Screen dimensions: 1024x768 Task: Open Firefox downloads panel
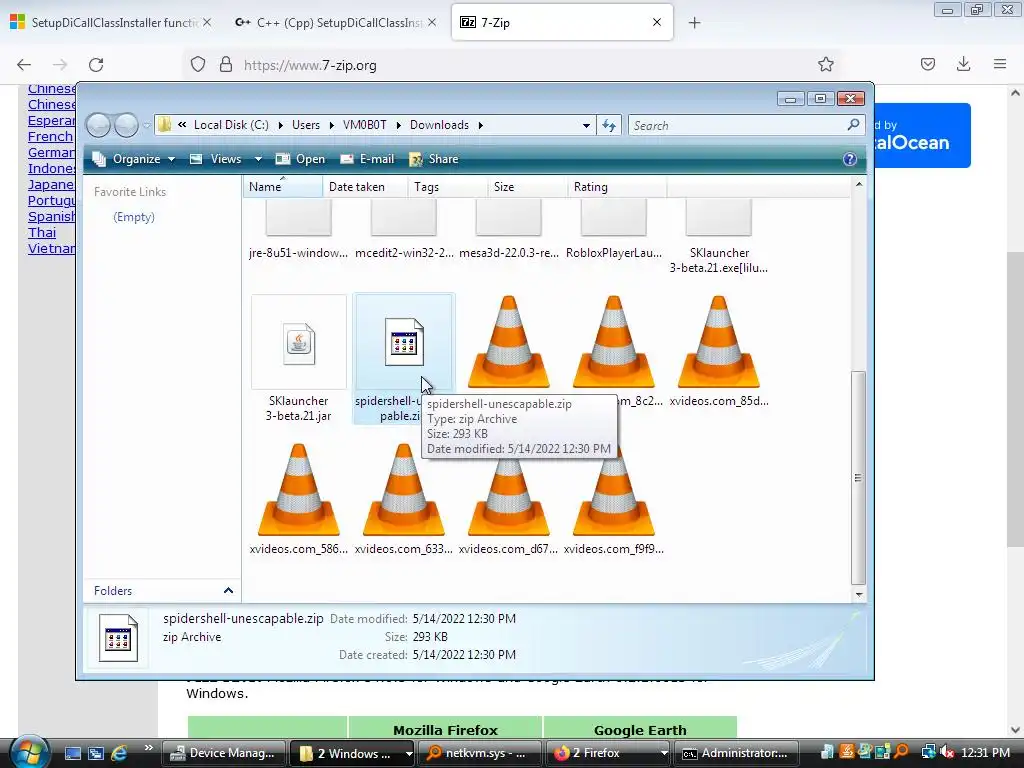(x=963, y=64)
